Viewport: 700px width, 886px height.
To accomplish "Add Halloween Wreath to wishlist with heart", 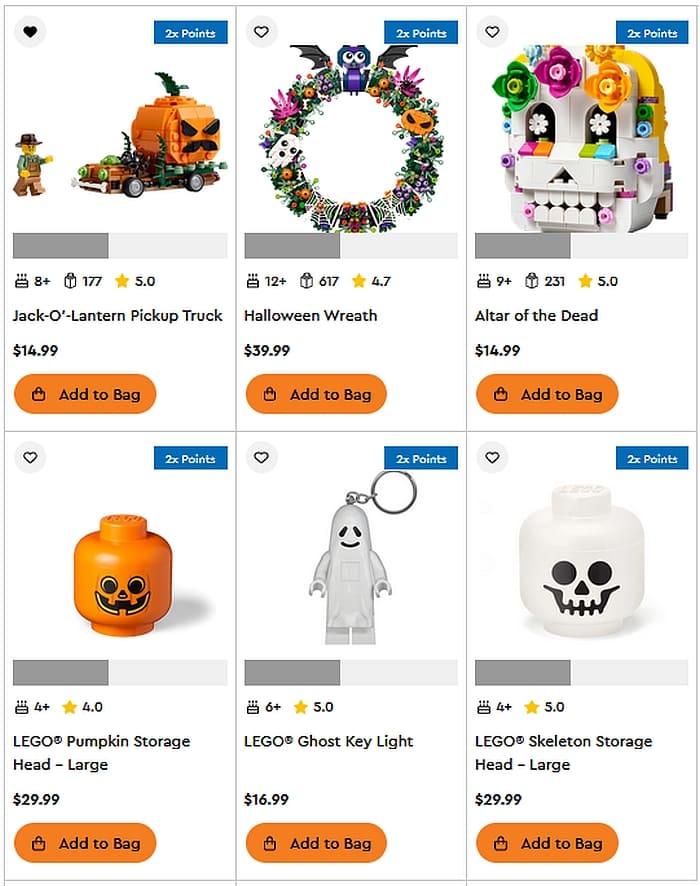I will tap(261, 32).
